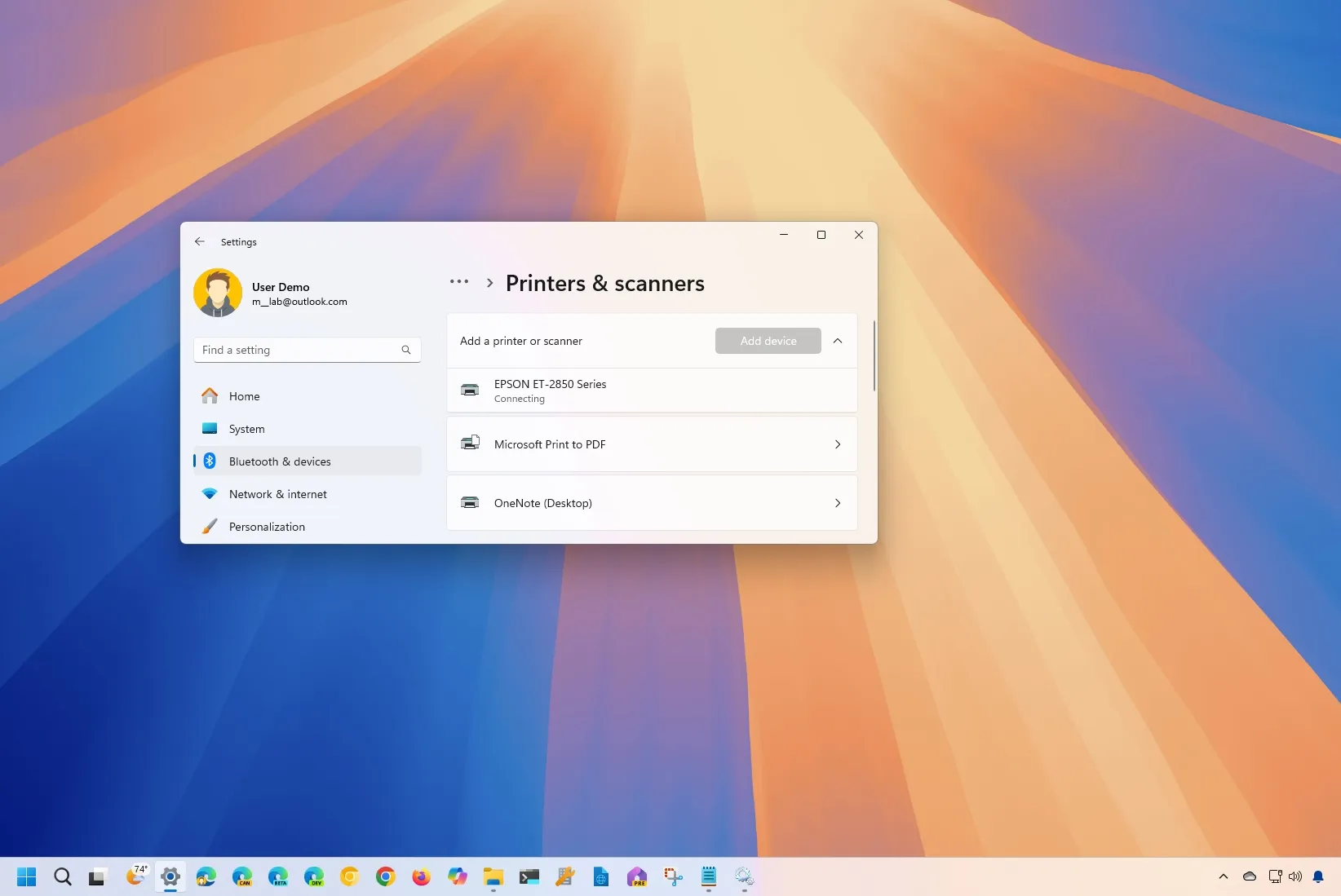Expand Microsoft Print to PDF options
Image resolution: width=1341 pixels, height=896 pixels.
(837, 444)
